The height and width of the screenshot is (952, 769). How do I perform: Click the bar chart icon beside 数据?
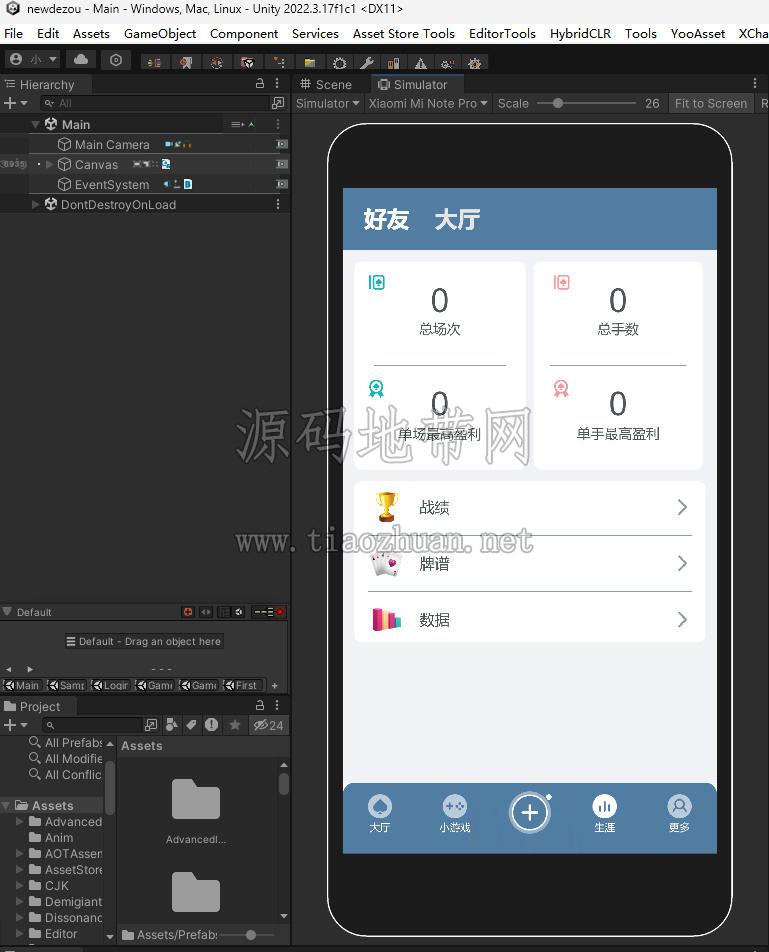pos(386,619)
